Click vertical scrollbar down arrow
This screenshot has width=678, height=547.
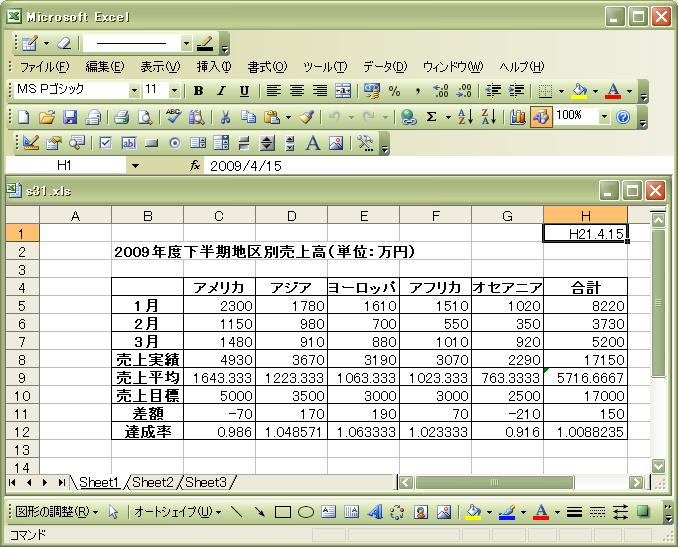659,466
